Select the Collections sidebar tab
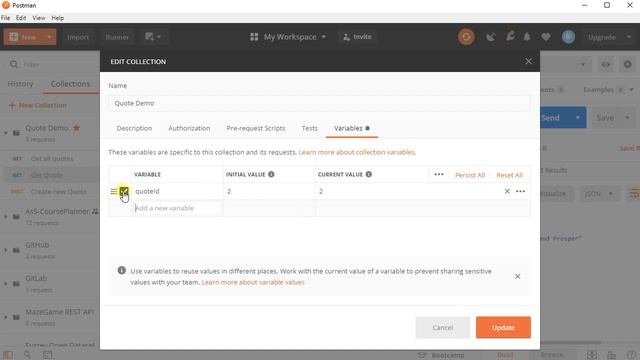This screenshot has height=360, width=640. [70, 84]
